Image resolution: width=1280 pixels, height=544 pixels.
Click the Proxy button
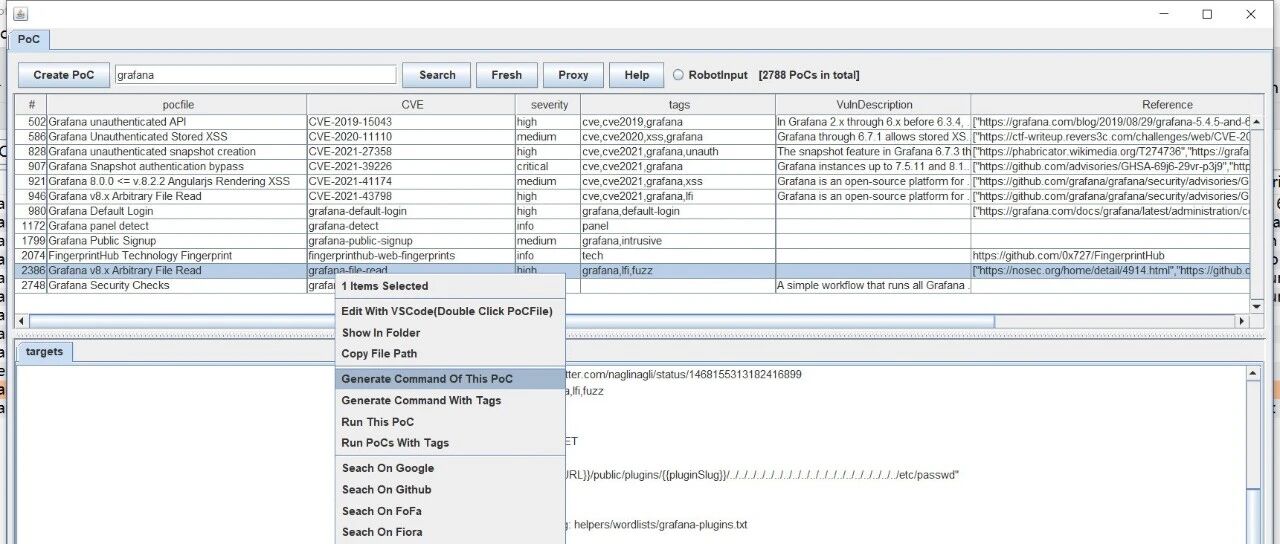(x=573, y=75)
